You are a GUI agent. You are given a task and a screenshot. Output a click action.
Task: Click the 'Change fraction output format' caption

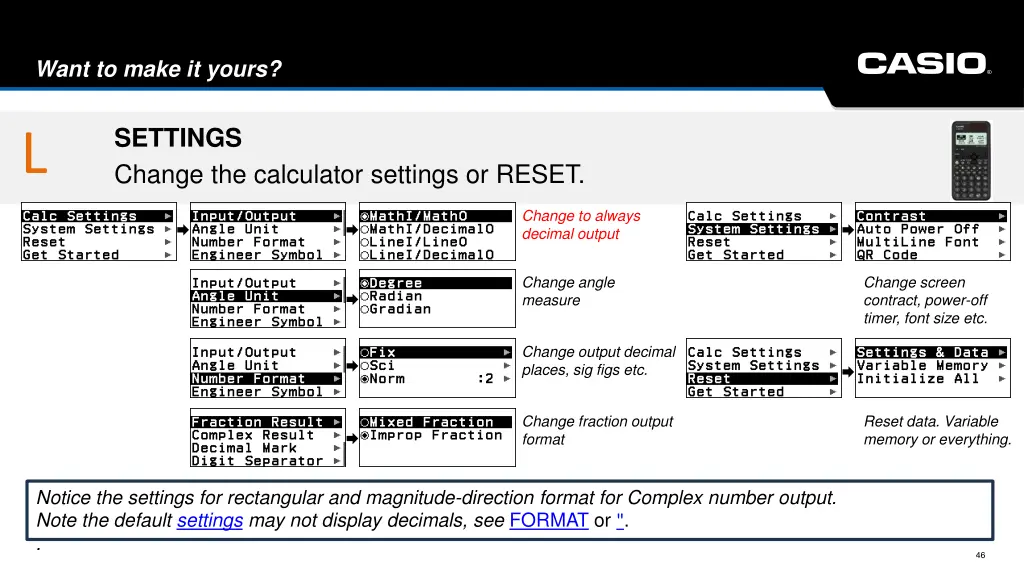click(x=598, y=430)
